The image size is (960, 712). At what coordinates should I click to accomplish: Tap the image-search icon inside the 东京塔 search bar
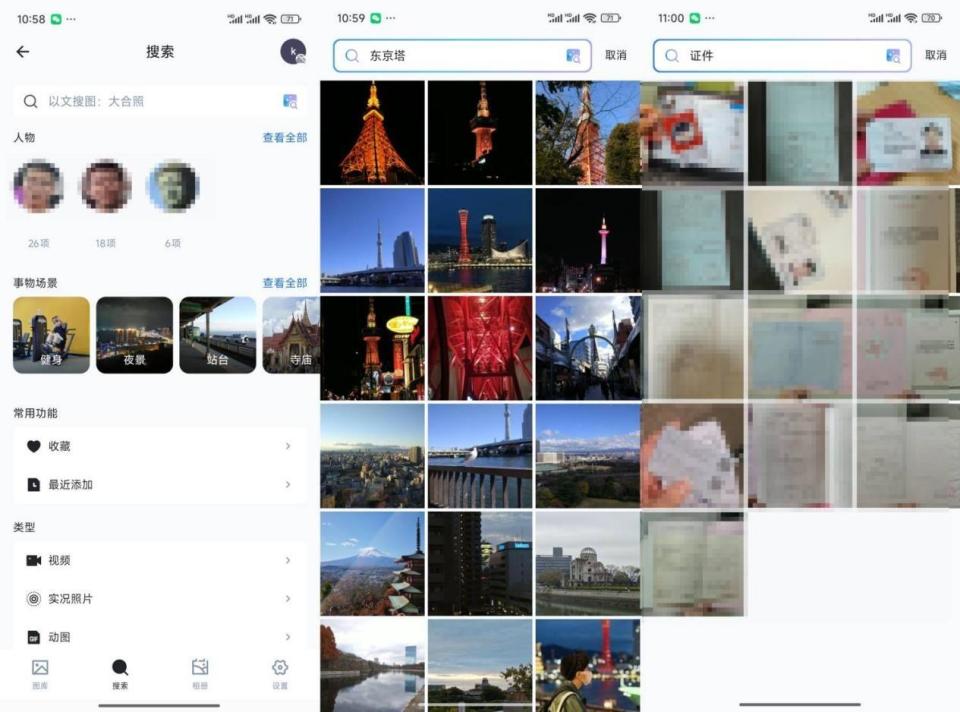coord(573,56)
